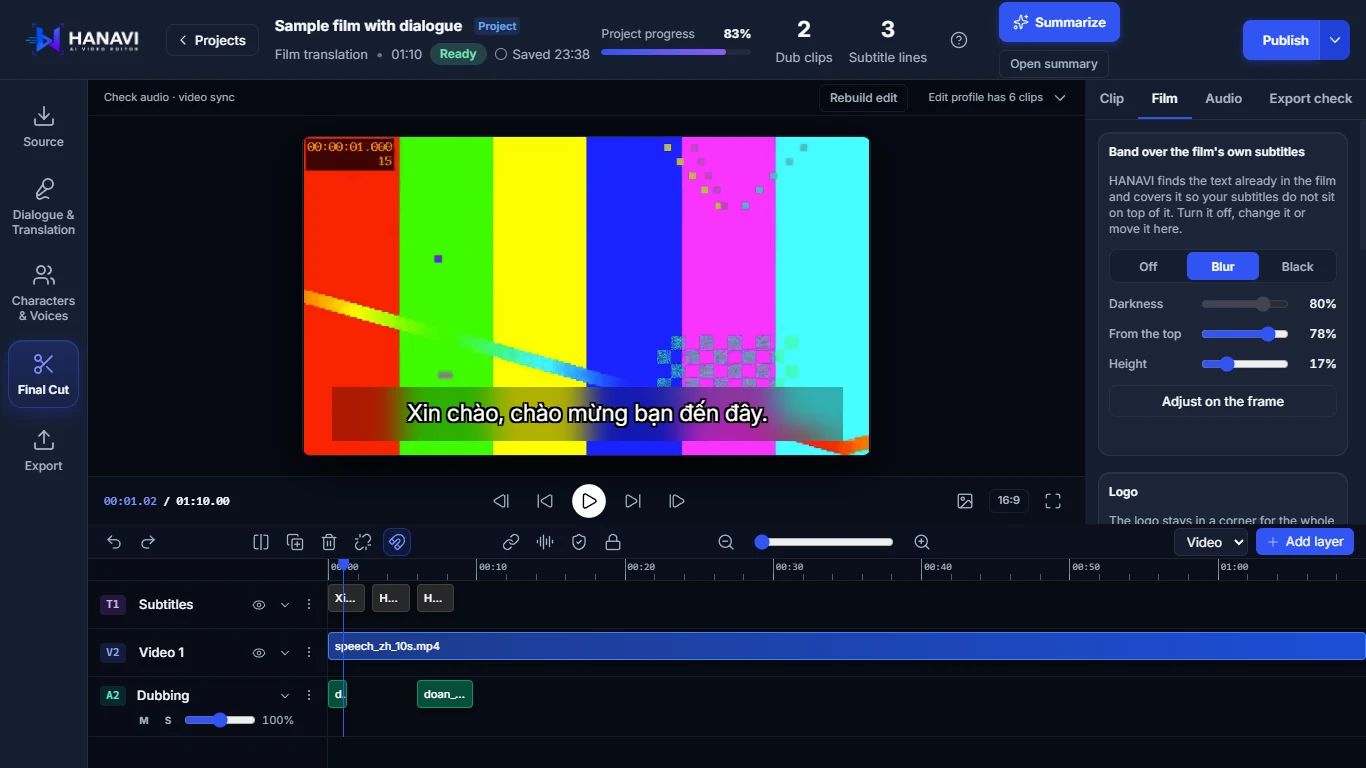Click the audio waveform icon
1366x768 pixels.
pos(545,542)
